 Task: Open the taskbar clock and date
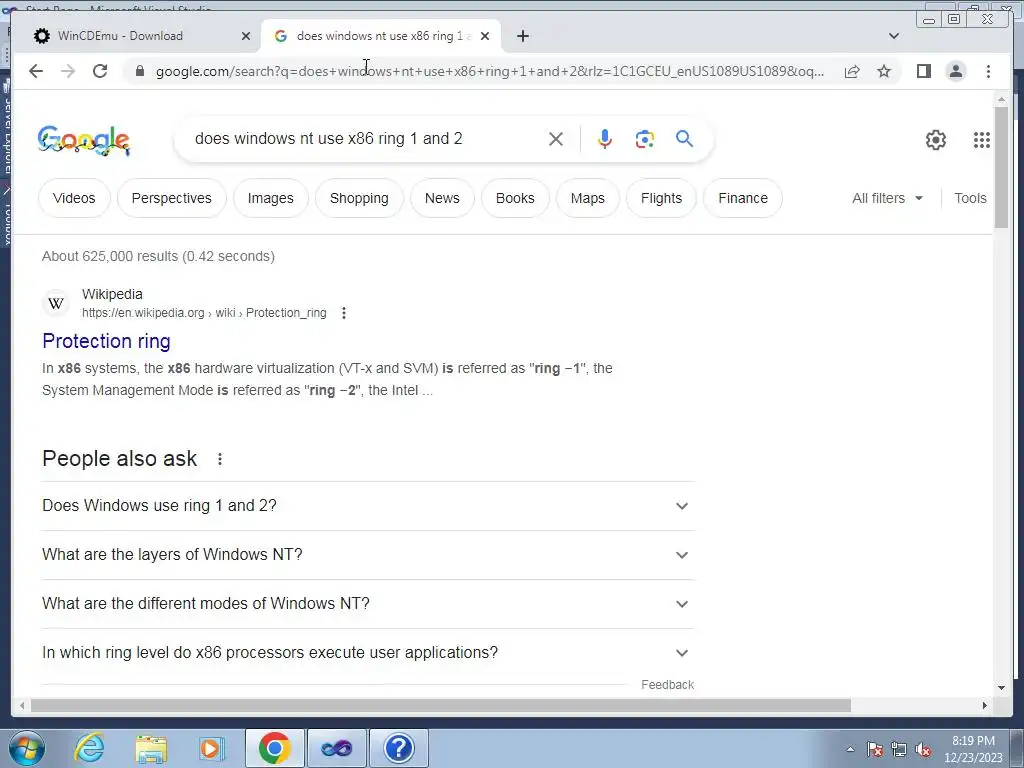(x=973, y=749)
